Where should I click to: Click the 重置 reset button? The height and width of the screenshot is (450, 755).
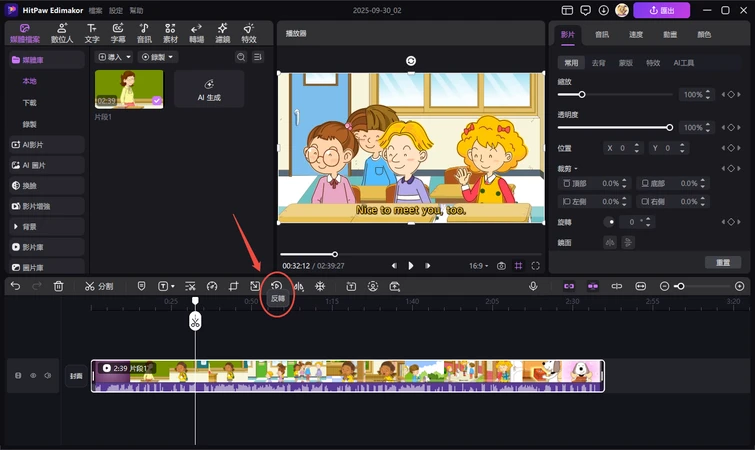pyautogui.click(x=722, y=262)
